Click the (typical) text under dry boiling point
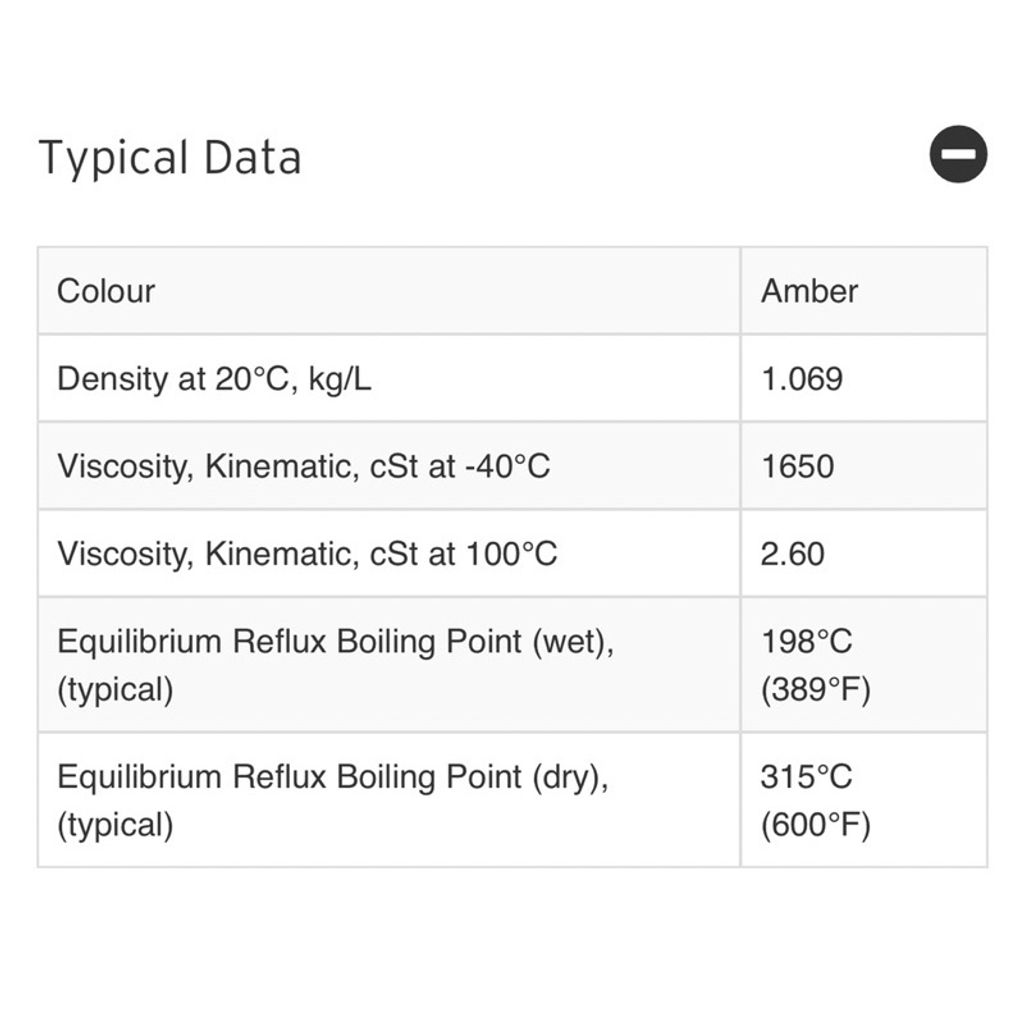This screenshot has height=1024, width=1024. [116, 825]
